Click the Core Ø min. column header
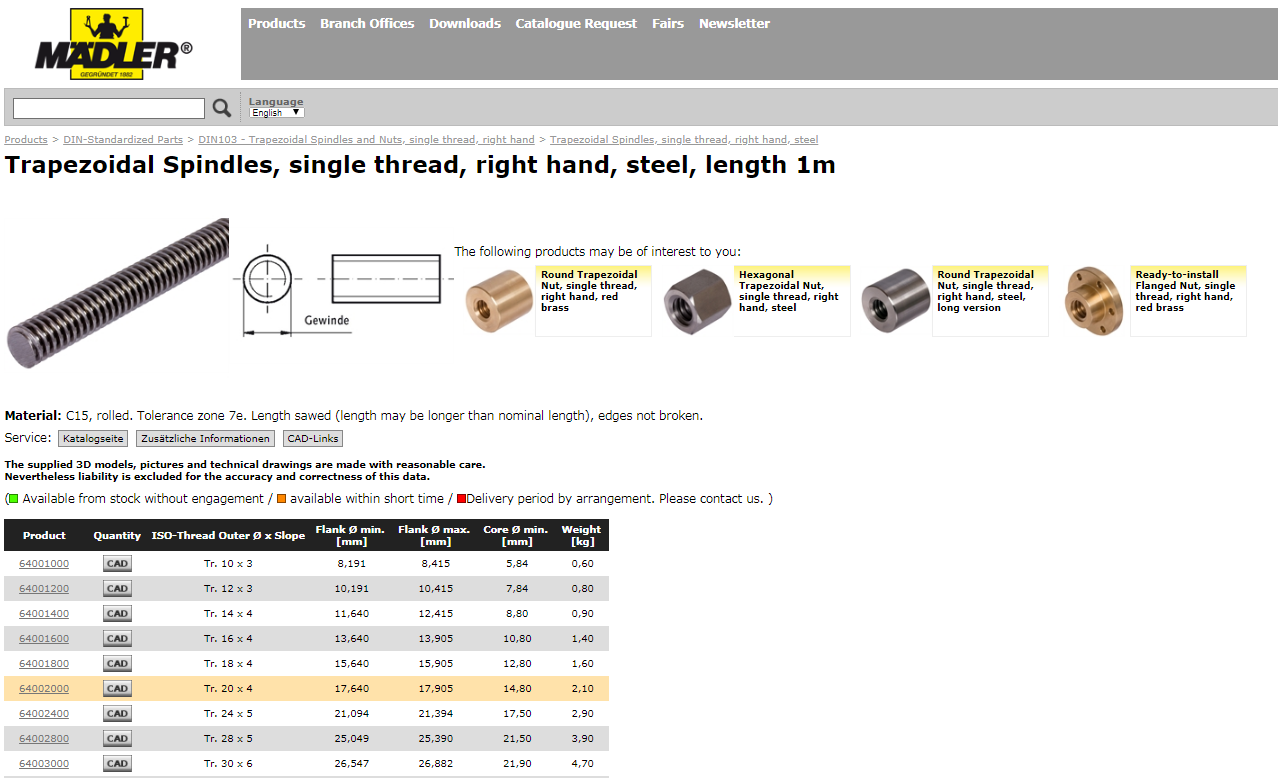This screenshot has width=1278, height=778. (x=516, y=535)
